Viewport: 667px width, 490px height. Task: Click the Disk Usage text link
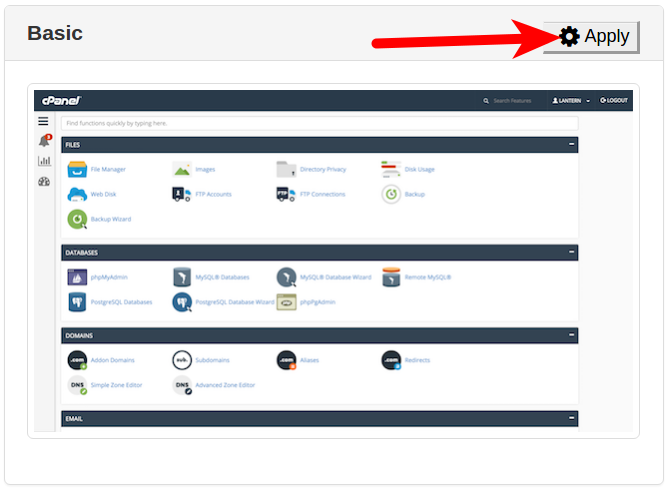[419, 169]
